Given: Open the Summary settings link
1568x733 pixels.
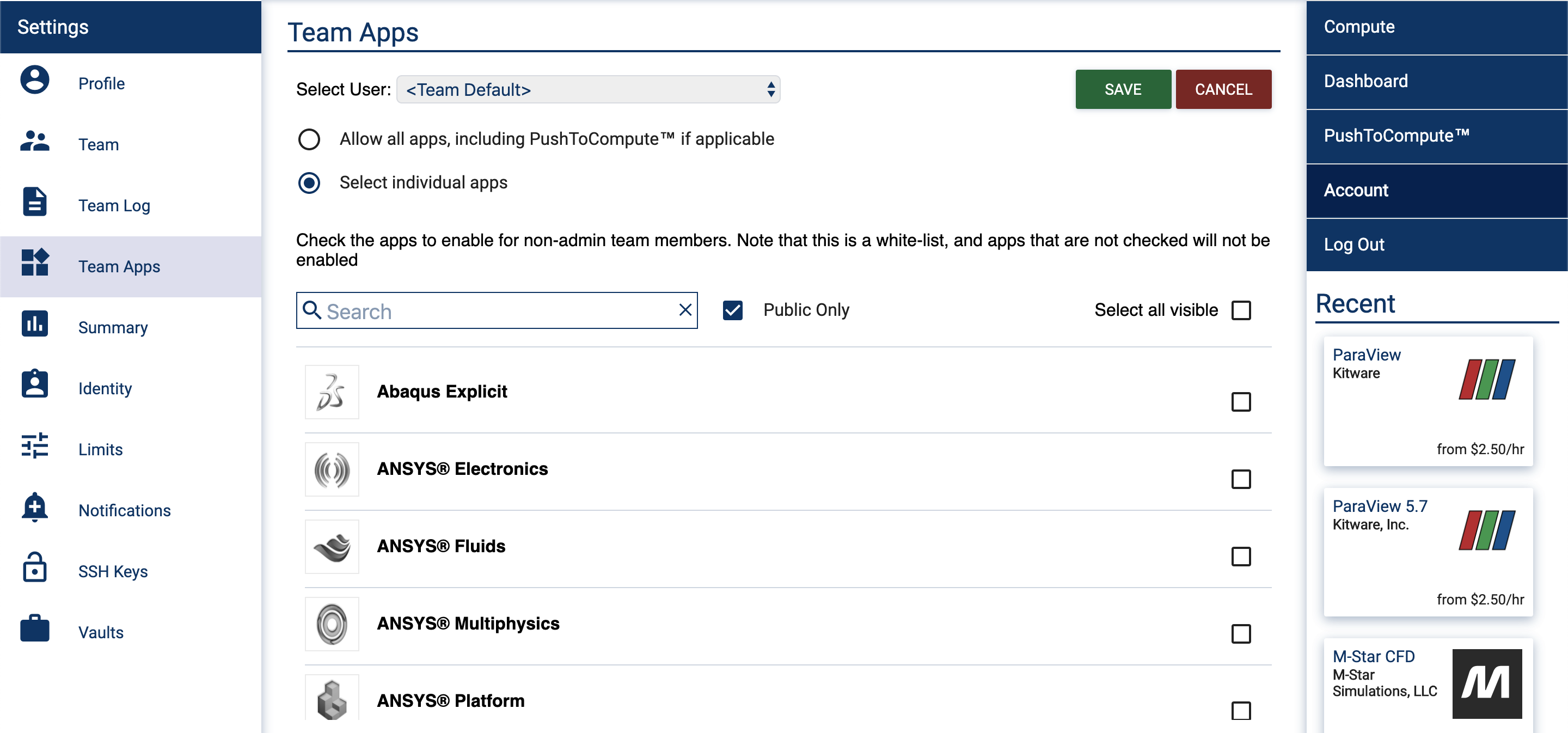Looking at the screenshot, I should (x=113, y=327).
